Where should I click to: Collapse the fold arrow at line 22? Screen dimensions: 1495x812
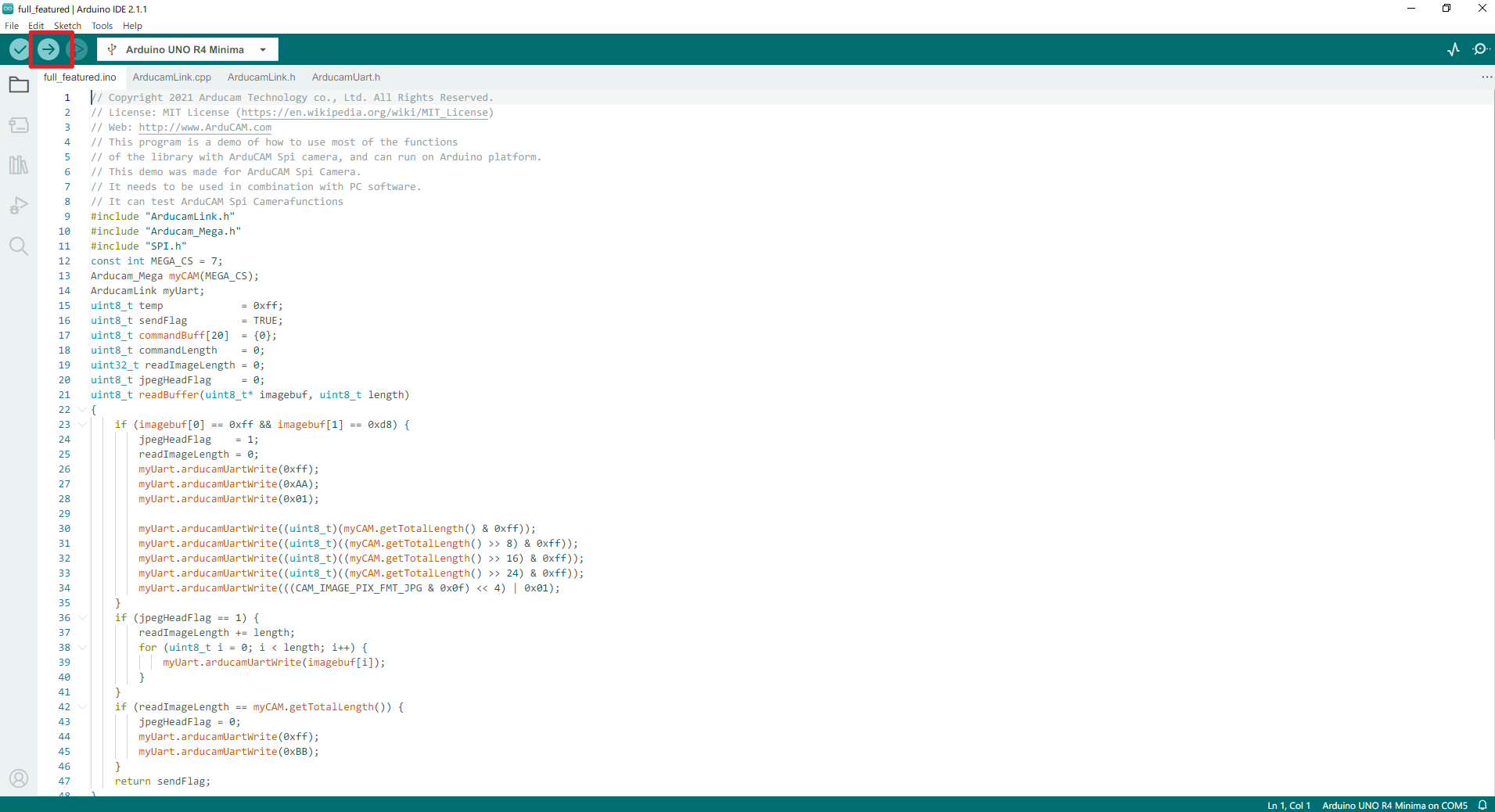tap(82, 410)
